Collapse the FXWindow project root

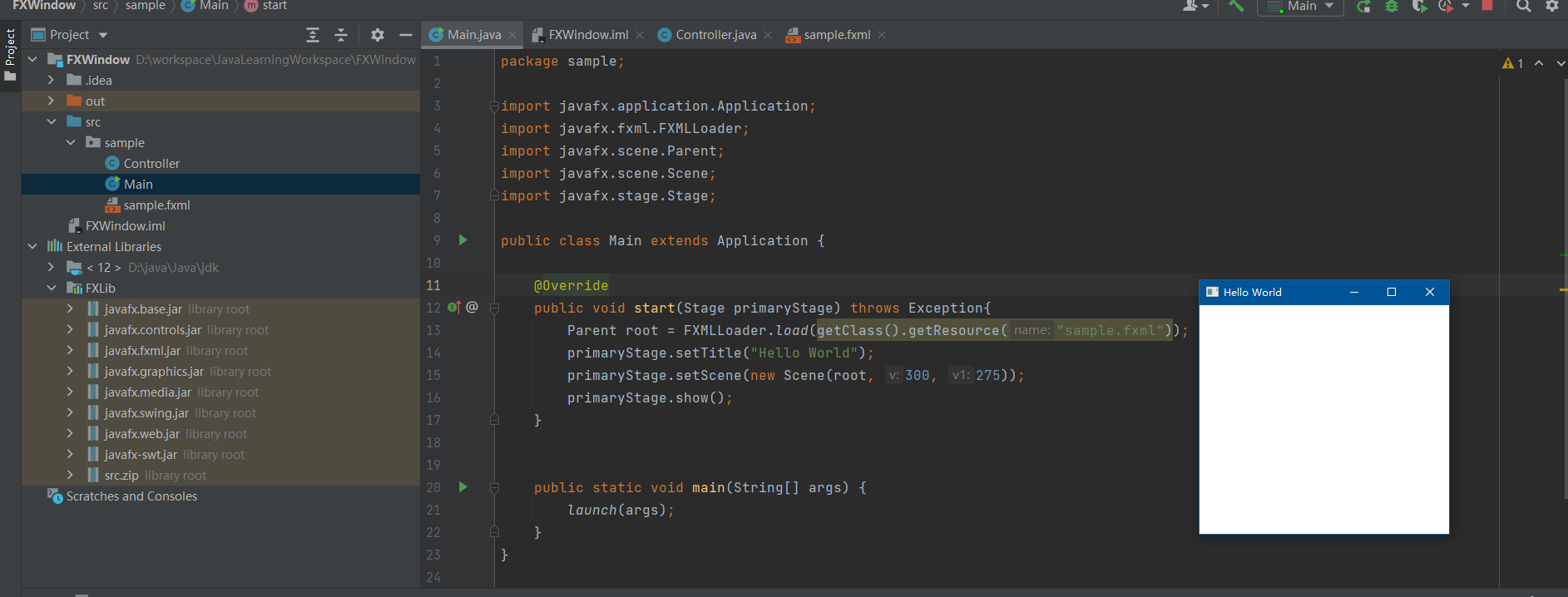pyautogui.click(x=32, y=60)
